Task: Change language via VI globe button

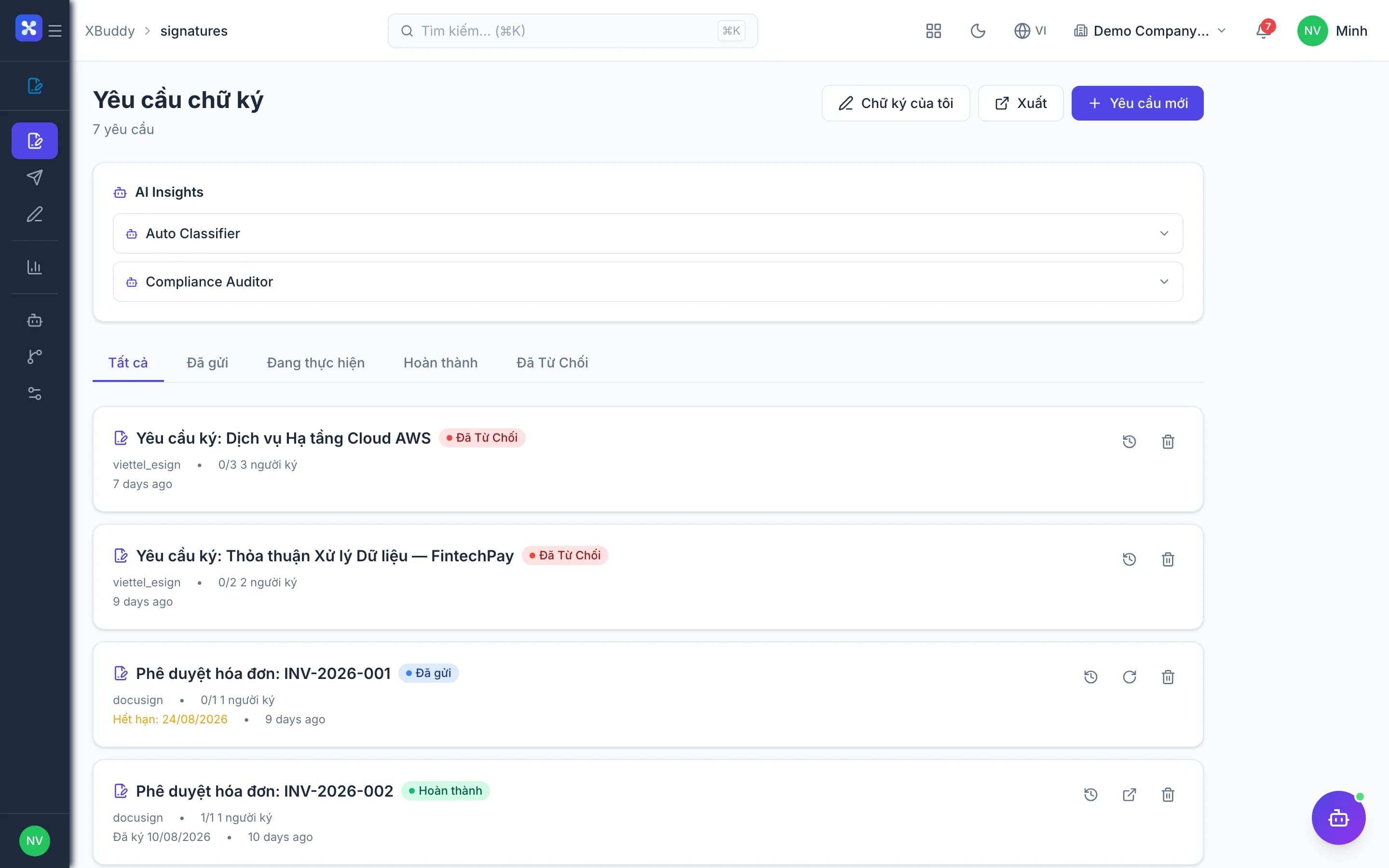Action: click(1030, 31)
